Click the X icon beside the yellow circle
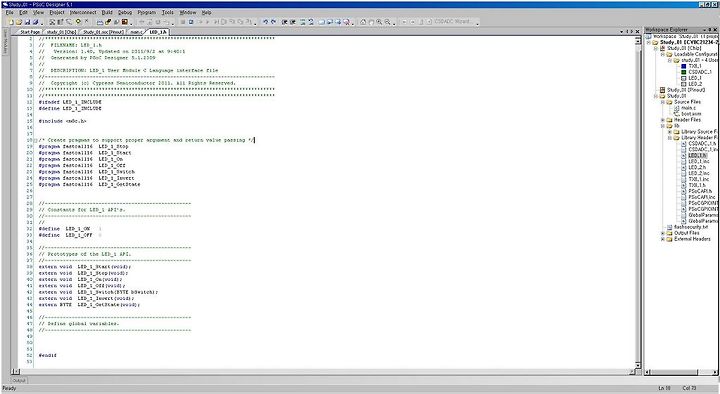The image size is (720, 394). [x=86, y=21]
